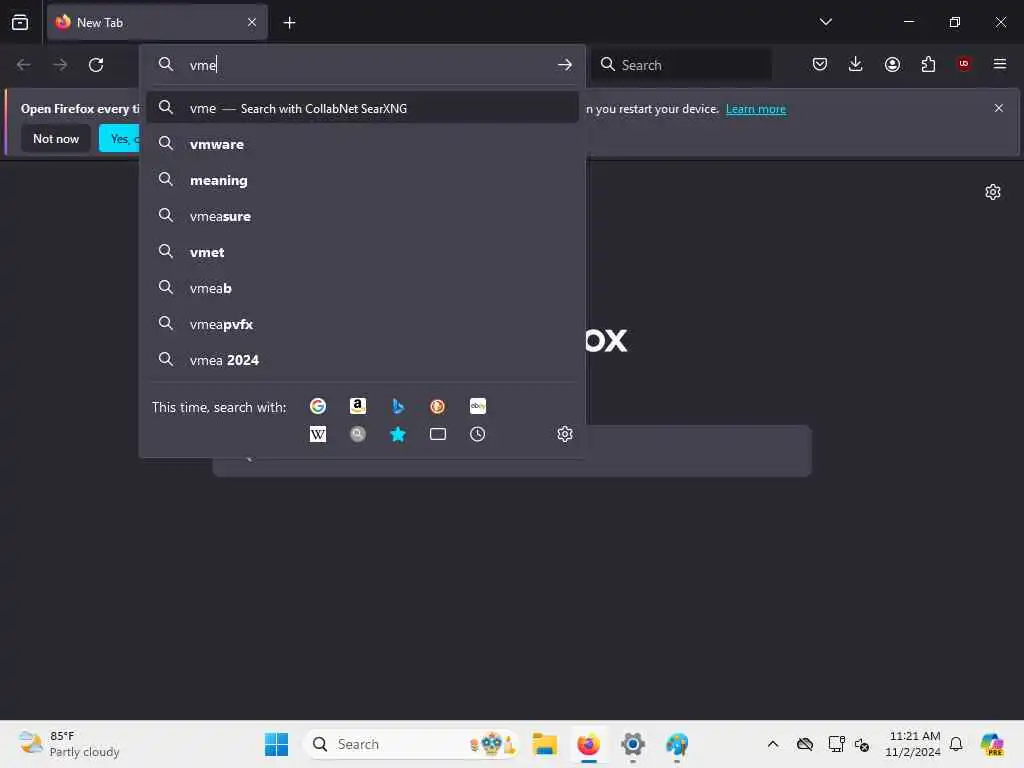Select the New Tab tab
Image resolution: width=1024 pixels, height=768 pixels.
coord(157,23)
